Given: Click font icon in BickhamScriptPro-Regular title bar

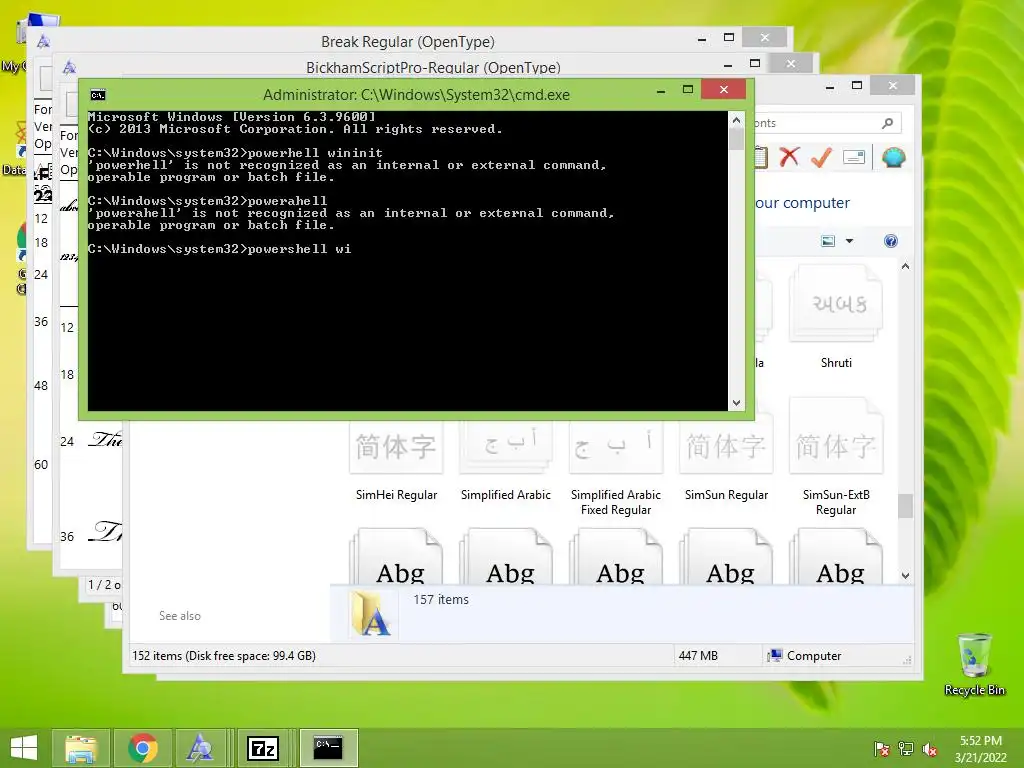Looking at the screenshot, I should click(69, 67).
